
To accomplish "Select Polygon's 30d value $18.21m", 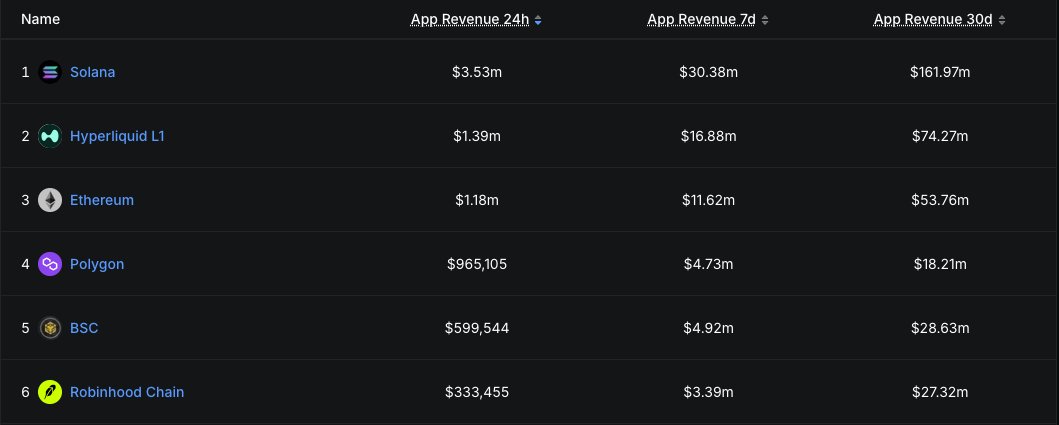I will coord(940,264).
